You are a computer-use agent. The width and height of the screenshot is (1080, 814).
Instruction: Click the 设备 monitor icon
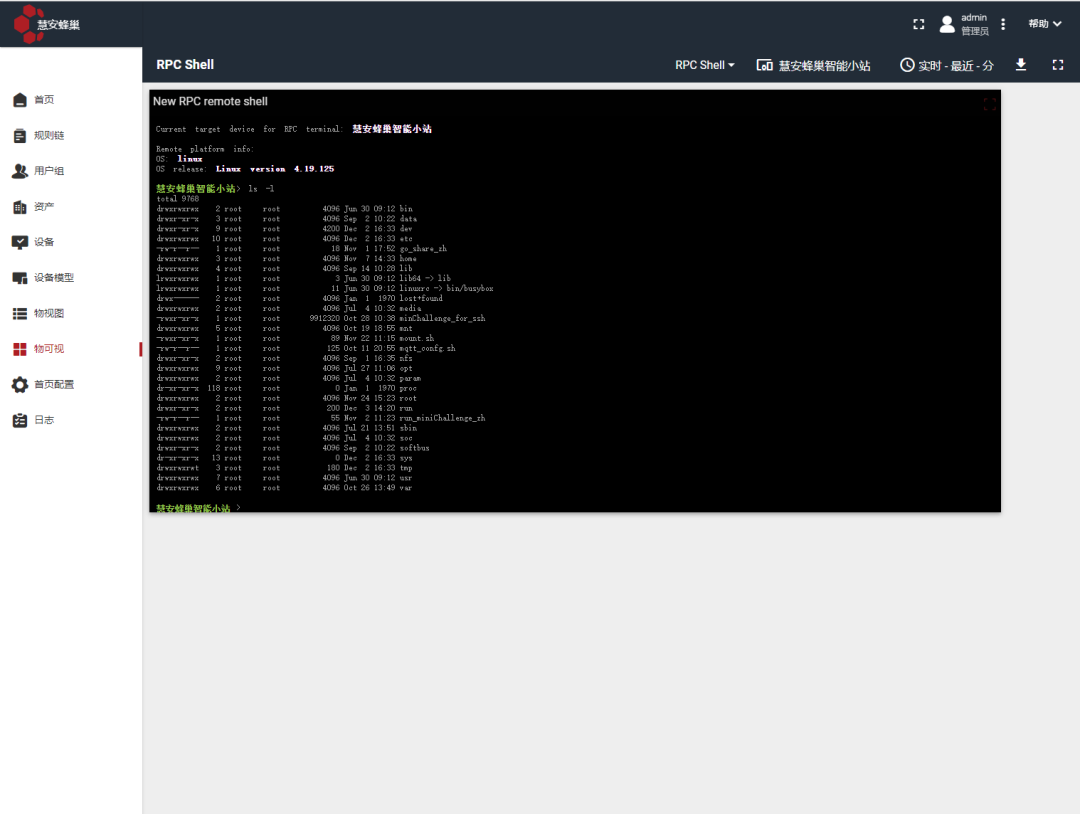(19, 242)
